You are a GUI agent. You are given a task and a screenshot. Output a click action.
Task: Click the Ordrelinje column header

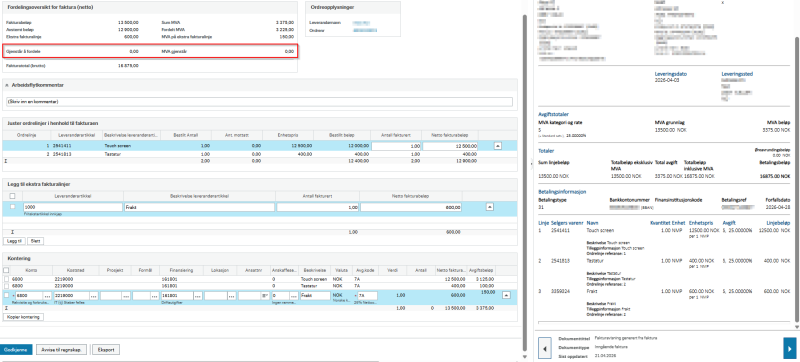point(27,135)
